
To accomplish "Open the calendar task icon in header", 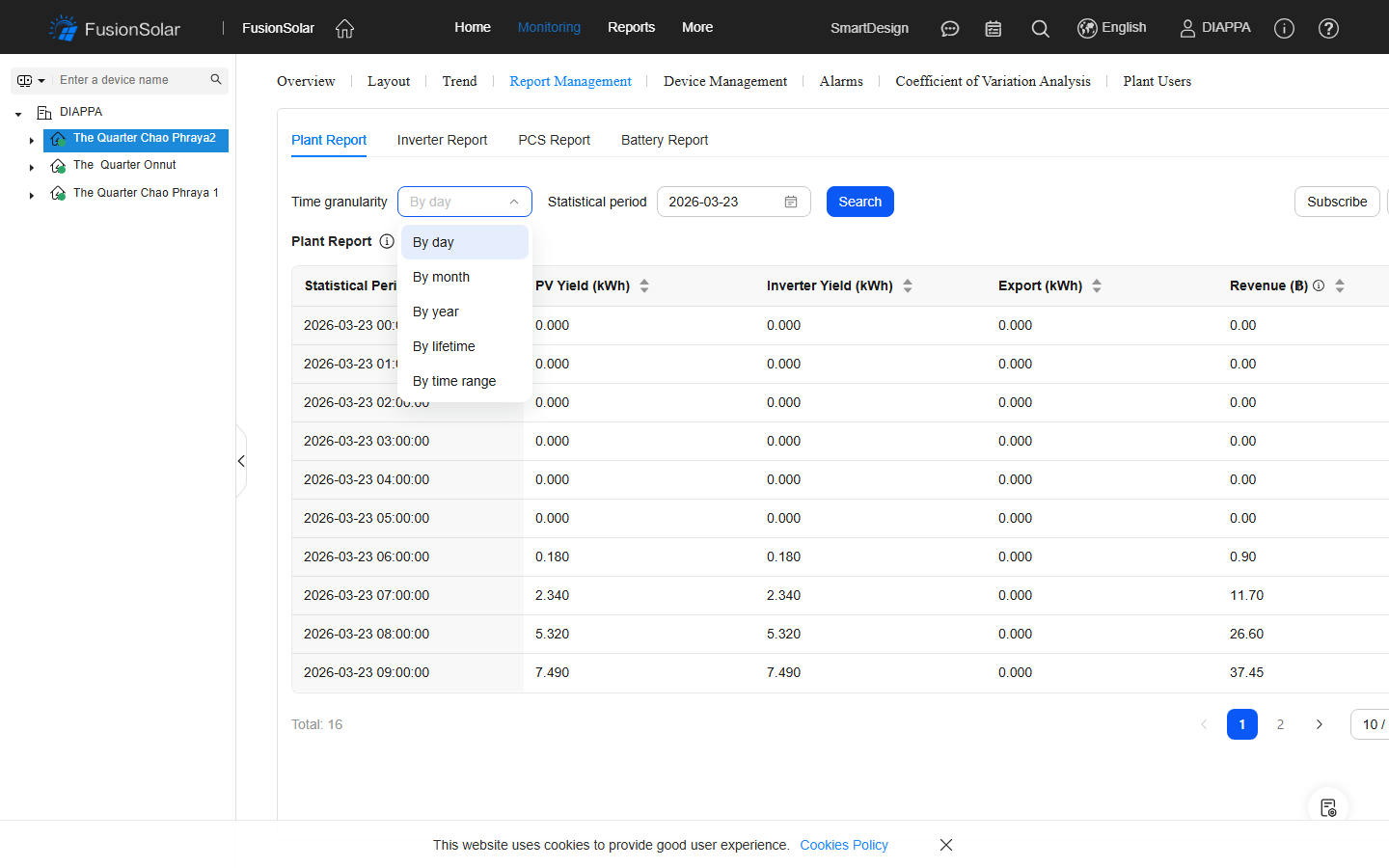I will coord(993,28).
